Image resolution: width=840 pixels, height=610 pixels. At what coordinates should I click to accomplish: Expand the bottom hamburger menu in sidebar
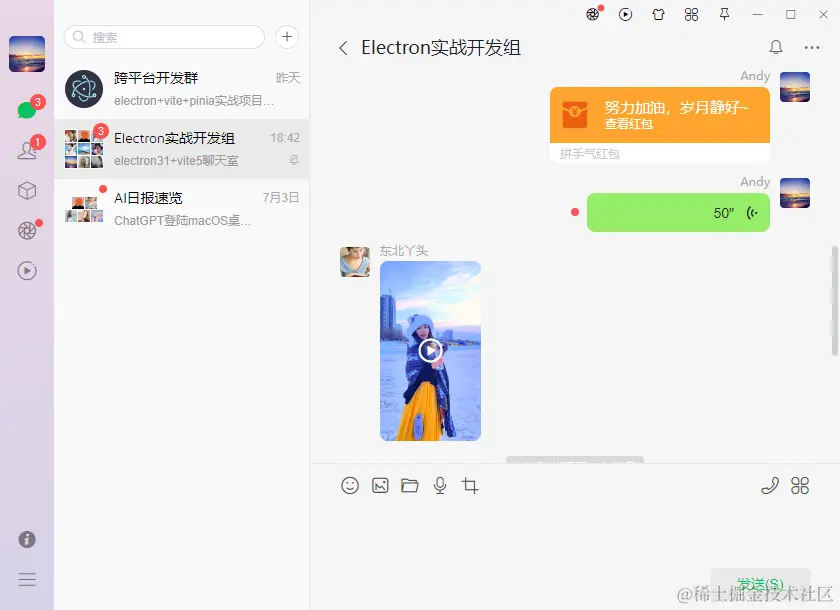27,579
